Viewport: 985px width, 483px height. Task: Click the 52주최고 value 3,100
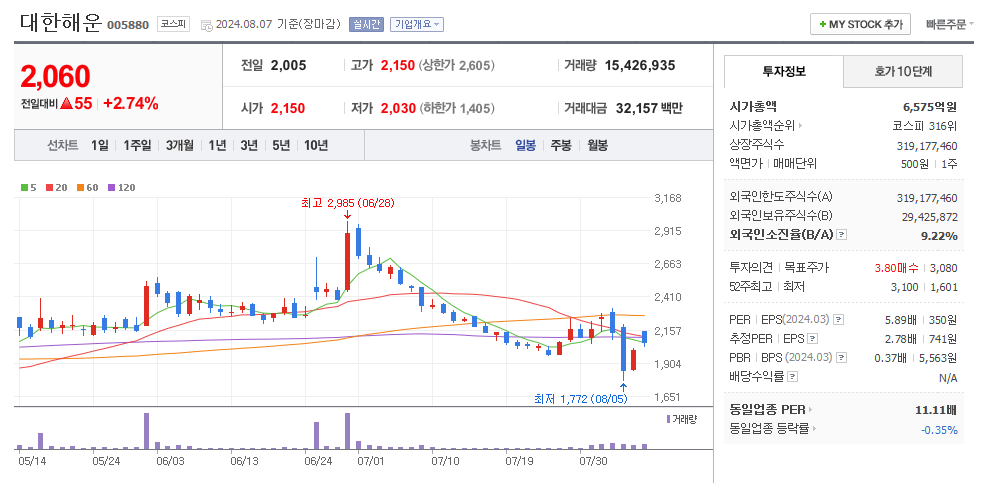pyautogui.click(x=907, y=287)
